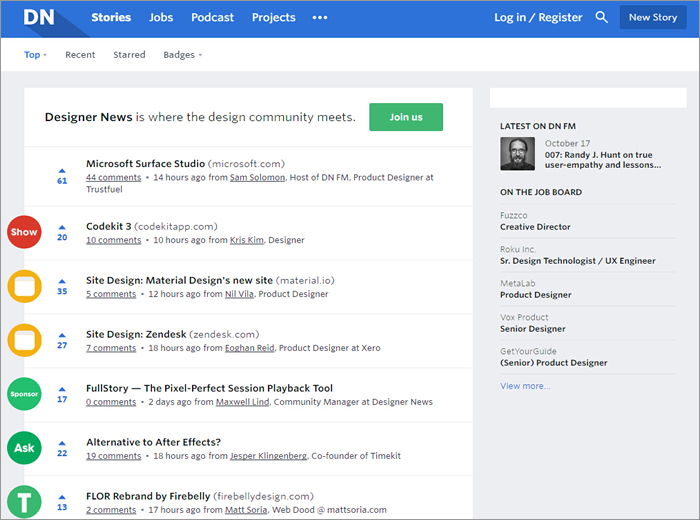Click the green Sponsor badge beside FullStory
700x520 pixels.
pyautogui.click(x=24, y=394)
